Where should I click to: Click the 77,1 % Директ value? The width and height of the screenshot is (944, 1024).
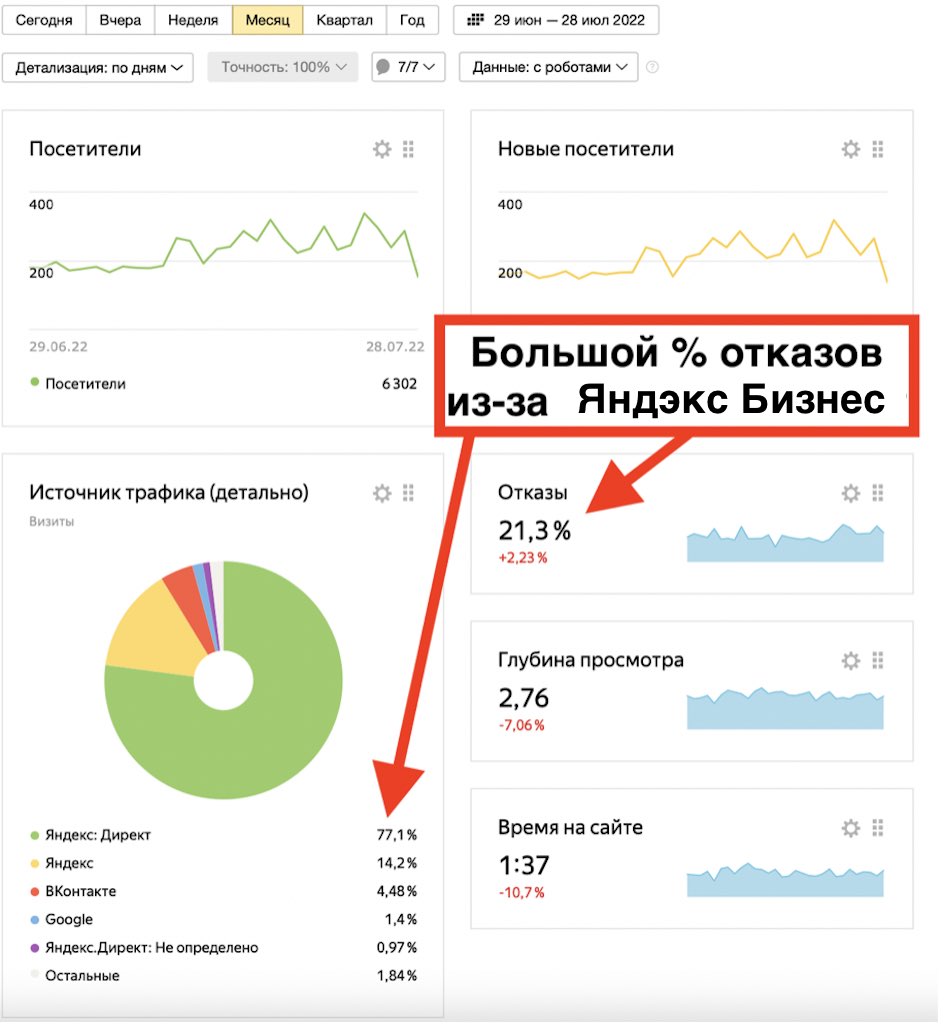click(x=397, y=835)
